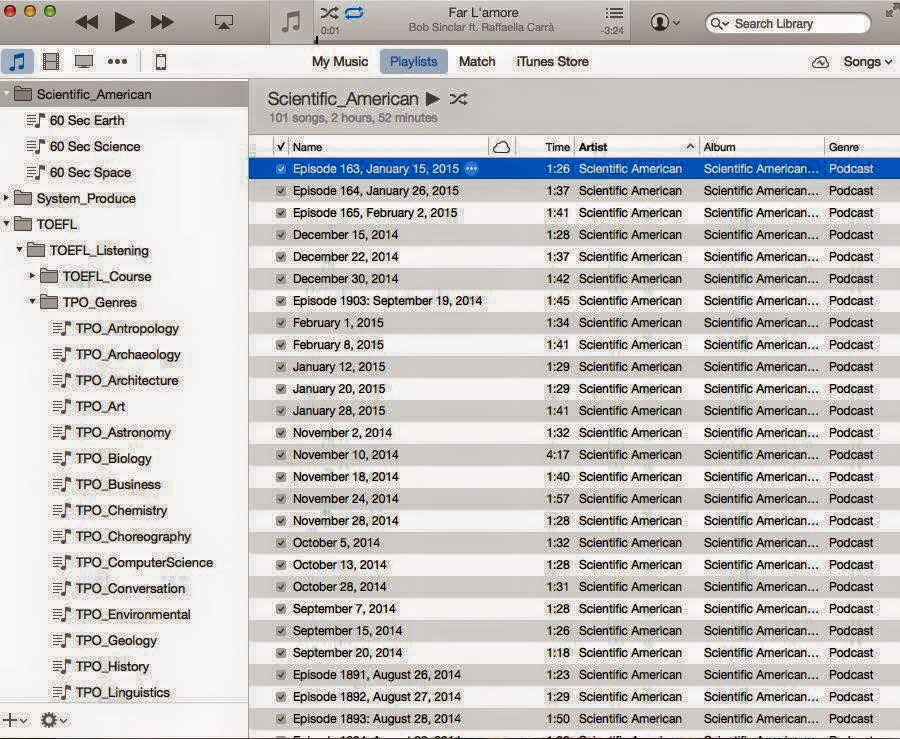Go to the iTunes Store tab
This screenshot has height=739, width=900.
pos(552,61)
